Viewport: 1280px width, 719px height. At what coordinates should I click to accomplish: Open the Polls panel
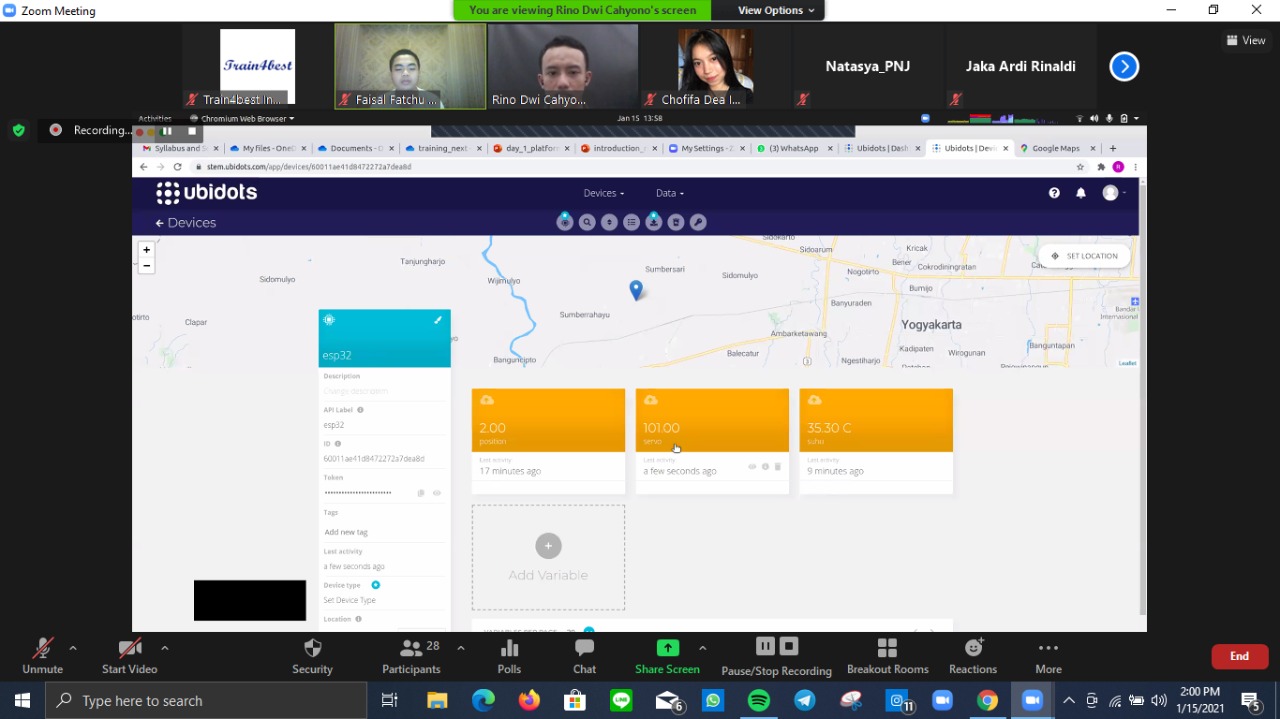509,656
